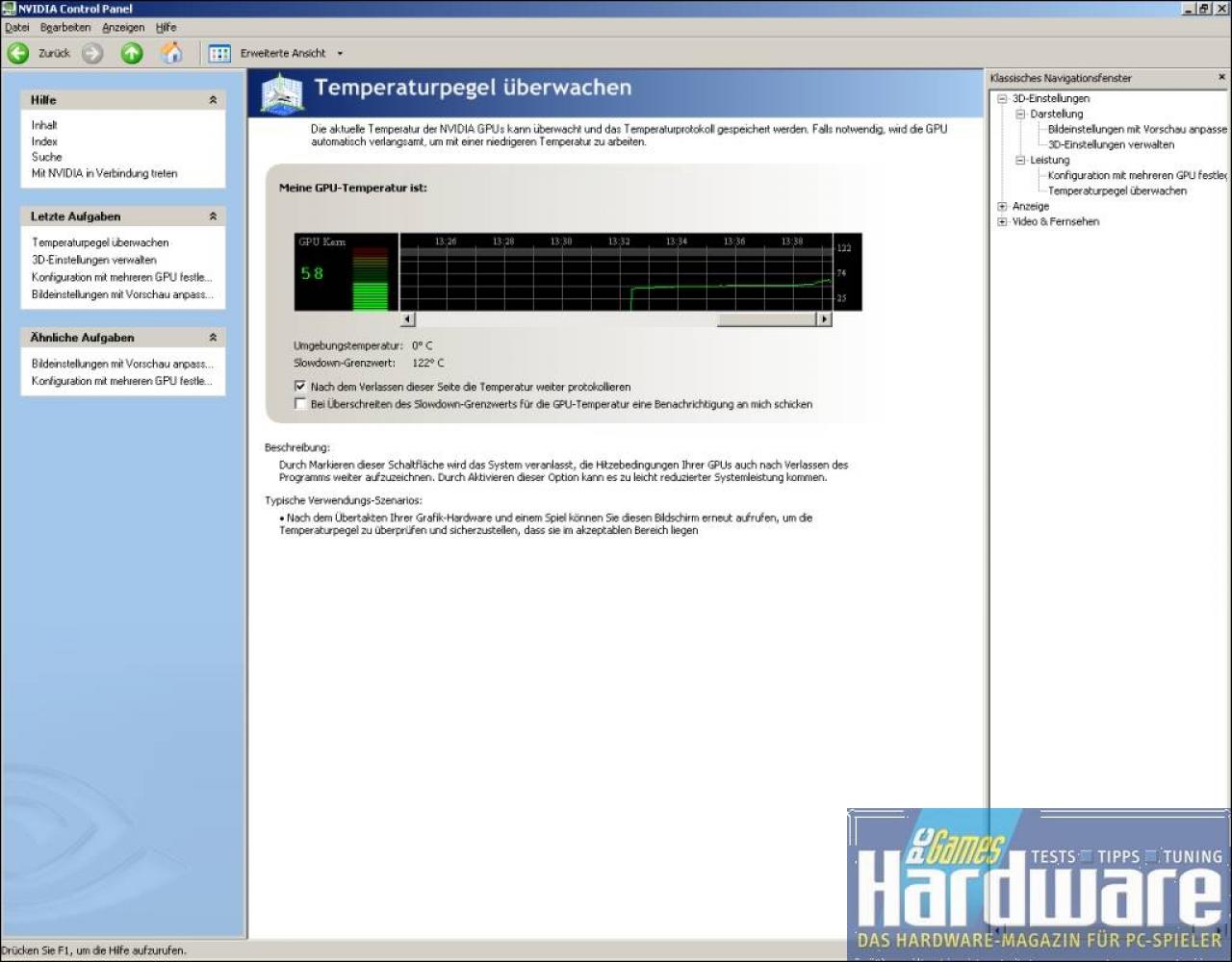
Task: Collapse the Hilfe panel
Action: click(x=213, y=100)
